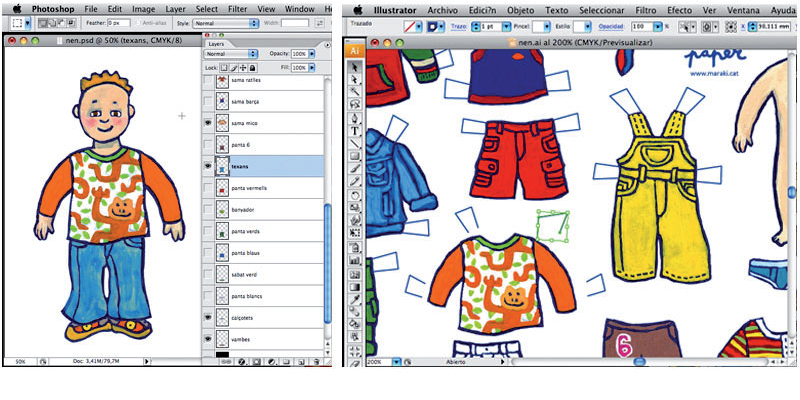Open the layer Opacity slider arrow
Screen dimensions: 800x400
[x=312, y=54]
